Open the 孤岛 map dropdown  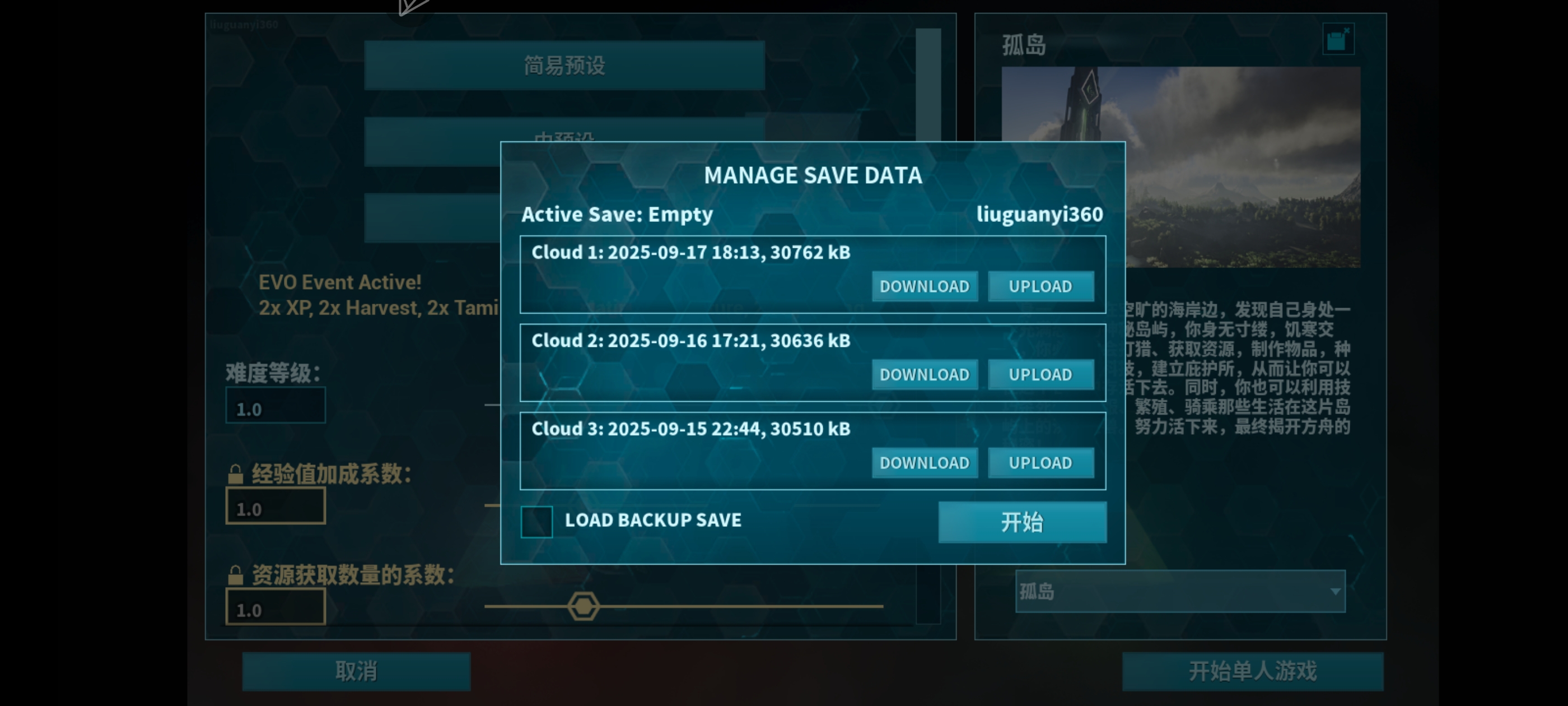[x=1180, y=591]
